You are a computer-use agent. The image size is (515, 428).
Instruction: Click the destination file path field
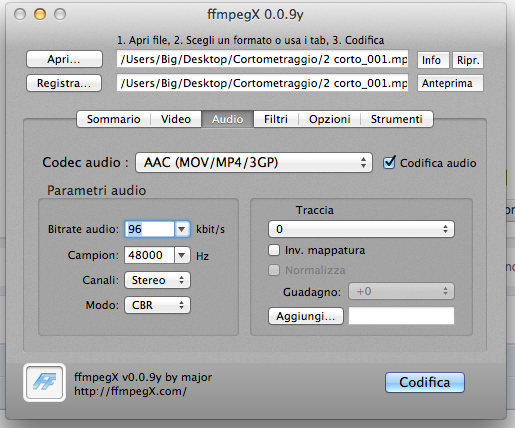(x=262, y=83)
